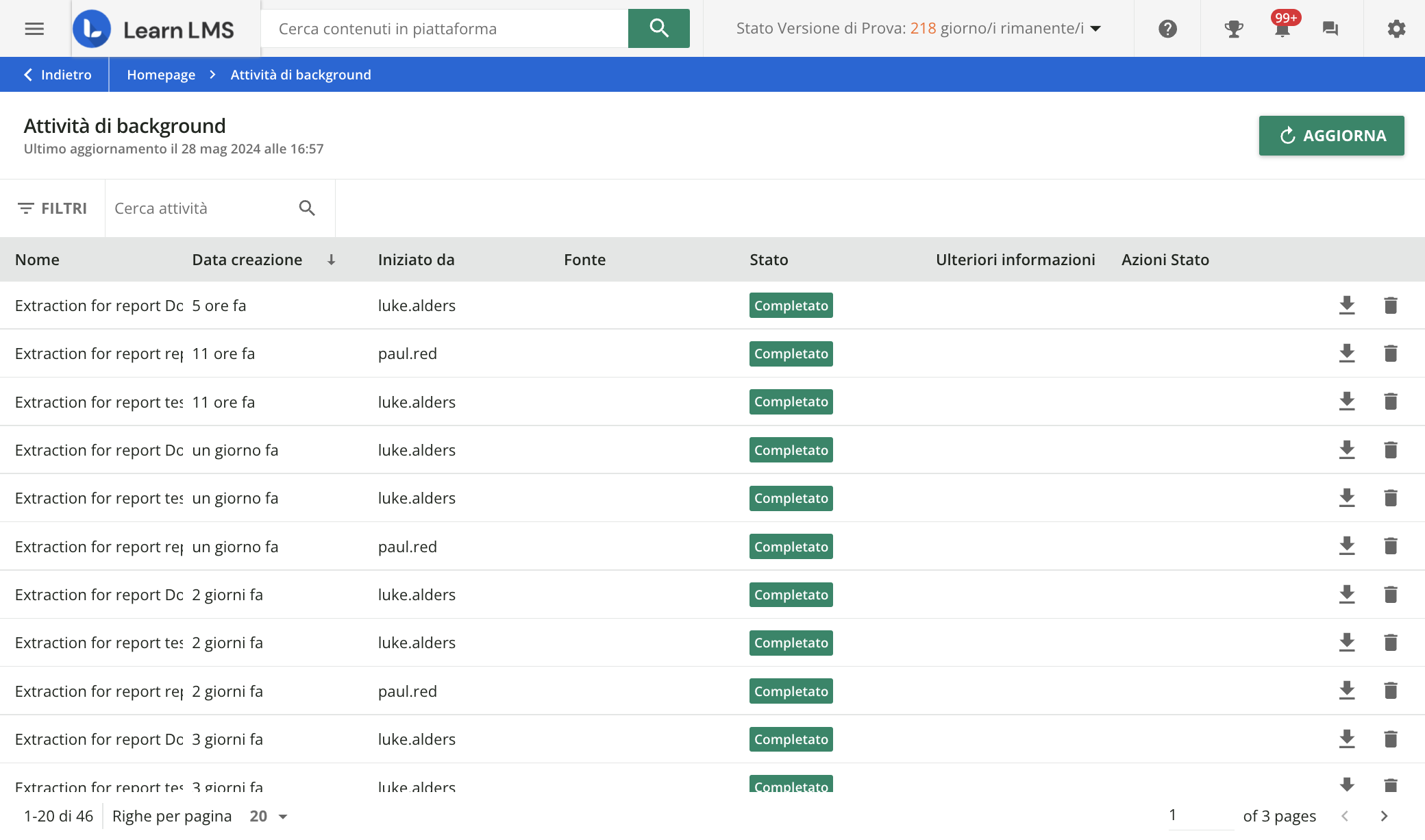Viewport: 1425px width, 840px height.
Task: Download the extraction created 5 ore fa
Action: tap(1347, 306)
